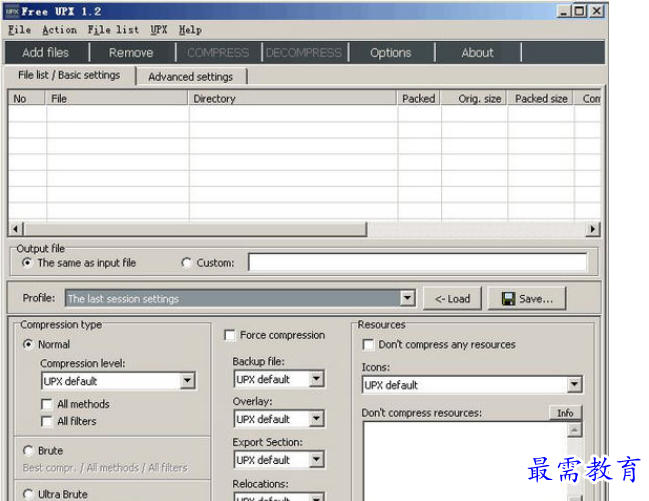
Task: Click the Free UPX title bar icon
Action: [x=12, y=11]
